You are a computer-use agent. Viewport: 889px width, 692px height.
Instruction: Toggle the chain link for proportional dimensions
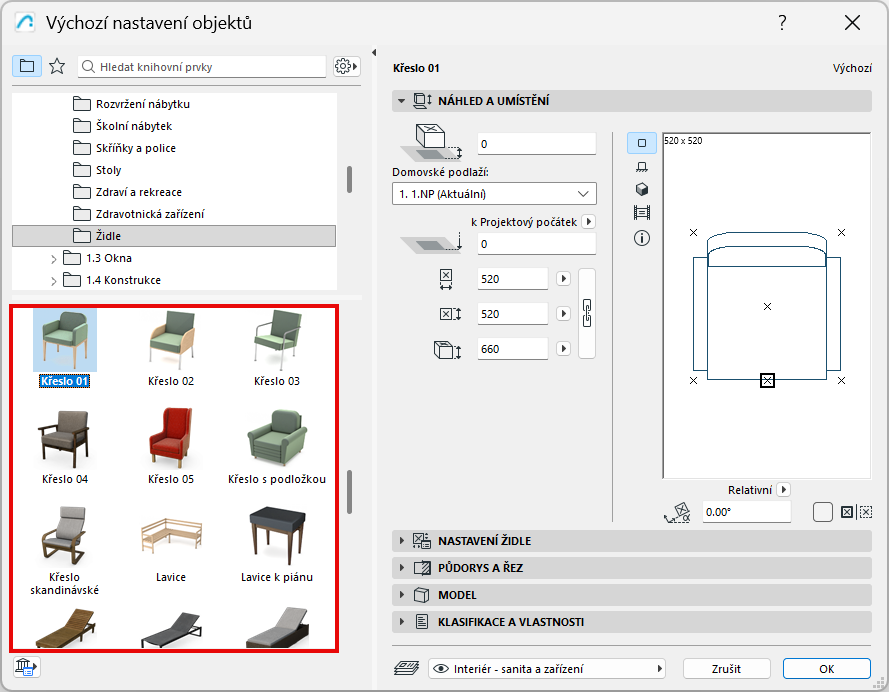tap(588, 313)
